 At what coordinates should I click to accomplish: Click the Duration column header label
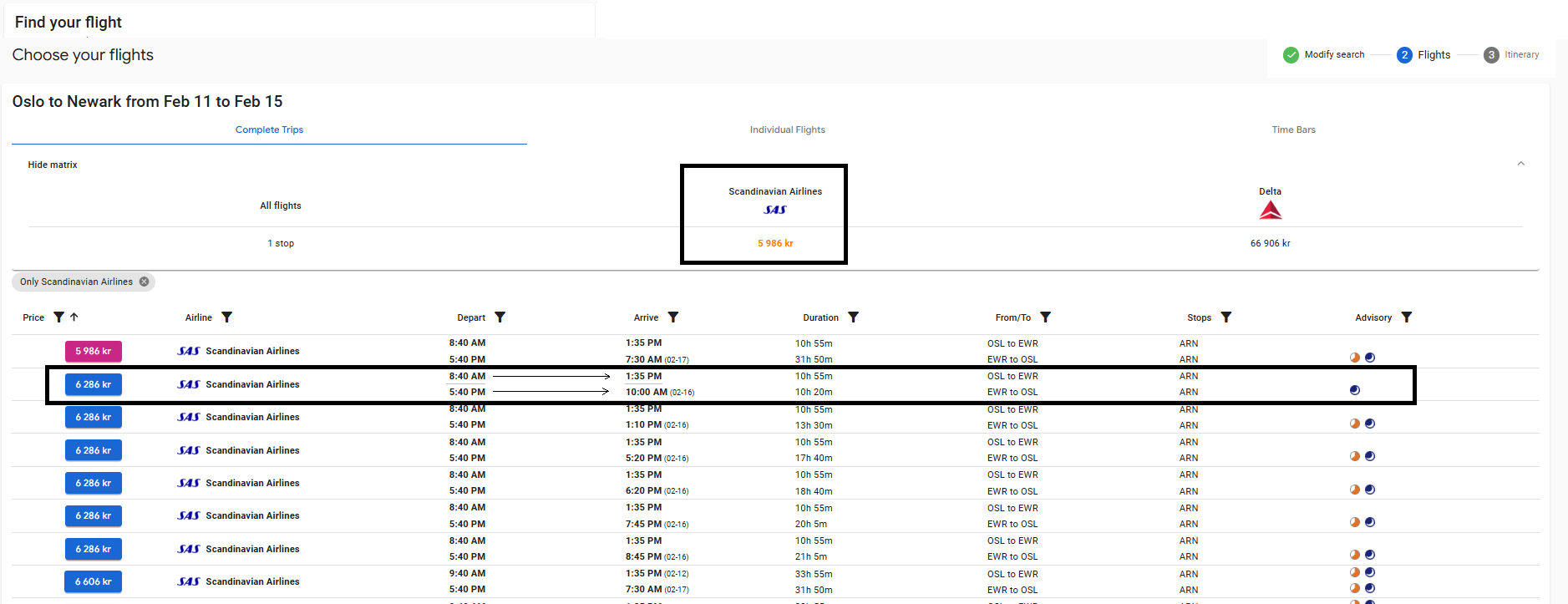(x=820, y=317)
